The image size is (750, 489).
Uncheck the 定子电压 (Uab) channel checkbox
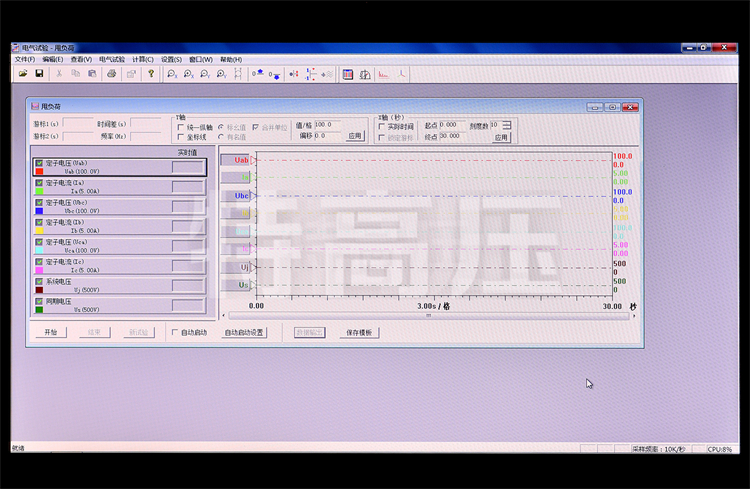point(39,163)
